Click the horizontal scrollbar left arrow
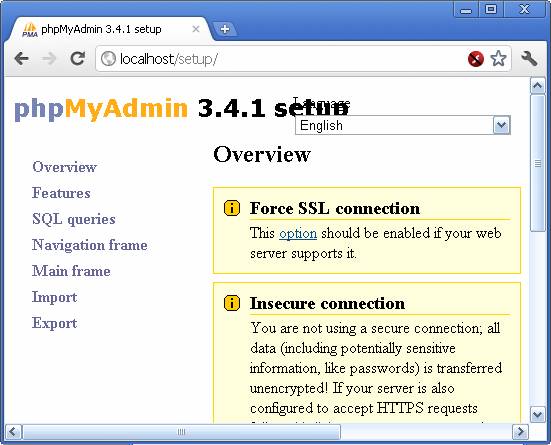This screenshot has width=551, height=445. pos(14,431)
